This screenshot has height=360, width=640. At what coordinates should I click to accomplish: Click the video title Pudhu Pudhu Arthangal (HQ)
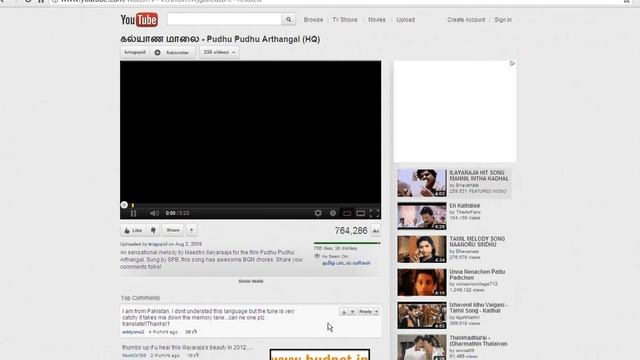tap(220, 39)
